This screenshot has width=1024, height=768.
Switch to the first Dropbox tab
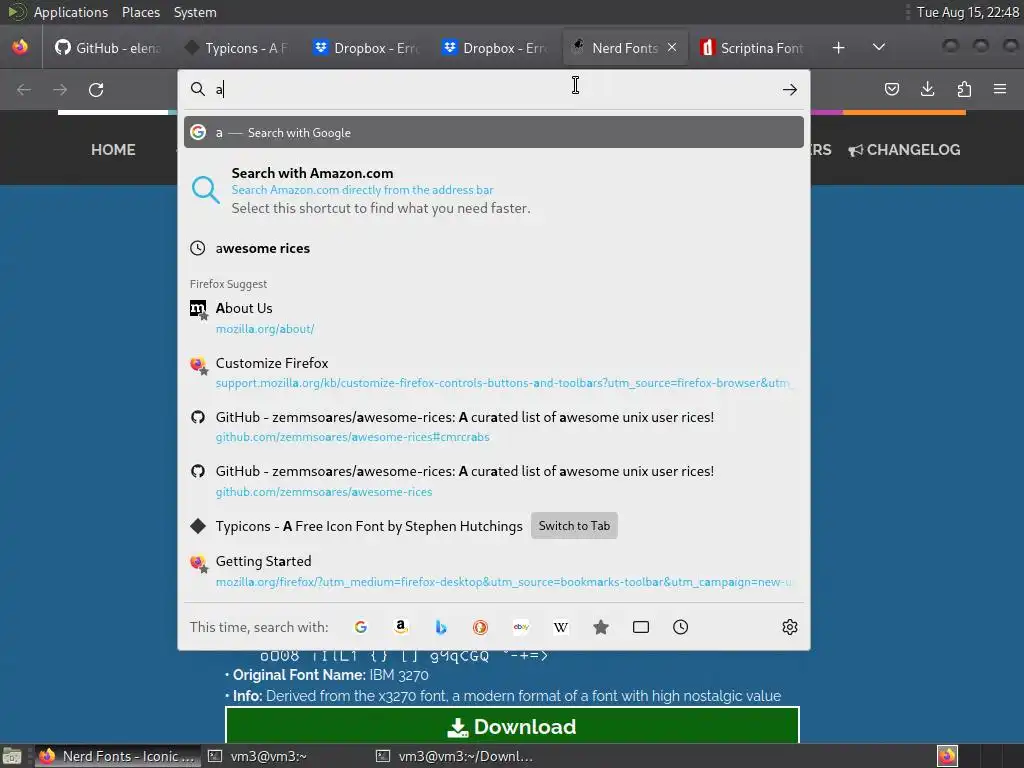[x=366, y=48]
